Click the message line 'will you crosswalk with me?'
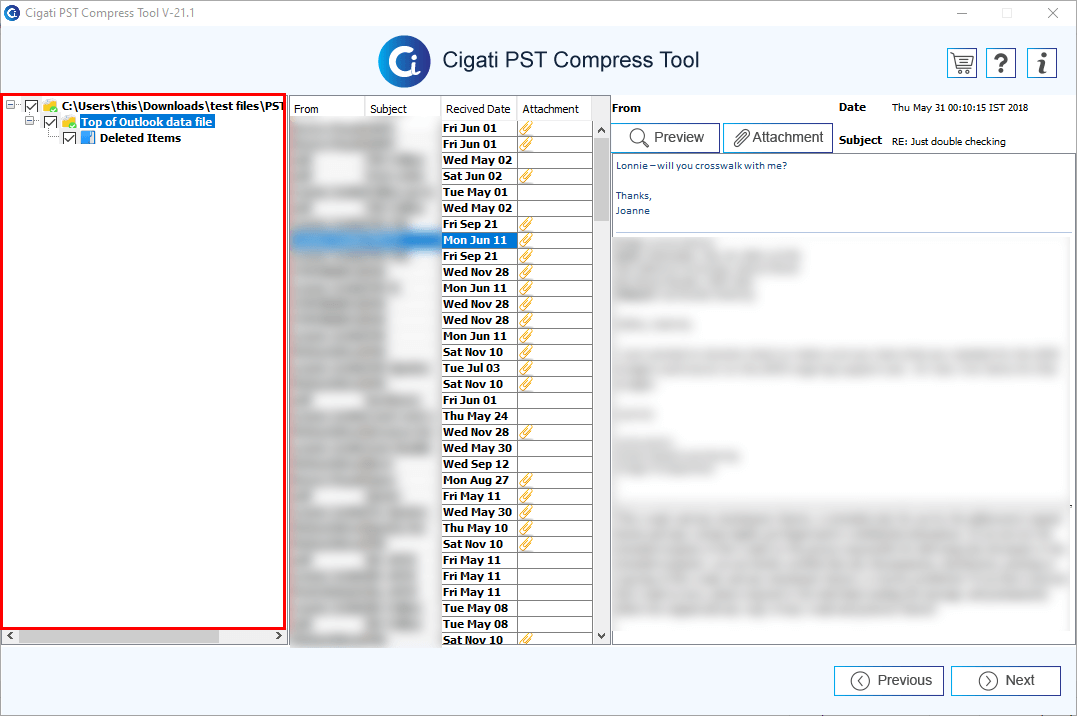 [722, 166]
